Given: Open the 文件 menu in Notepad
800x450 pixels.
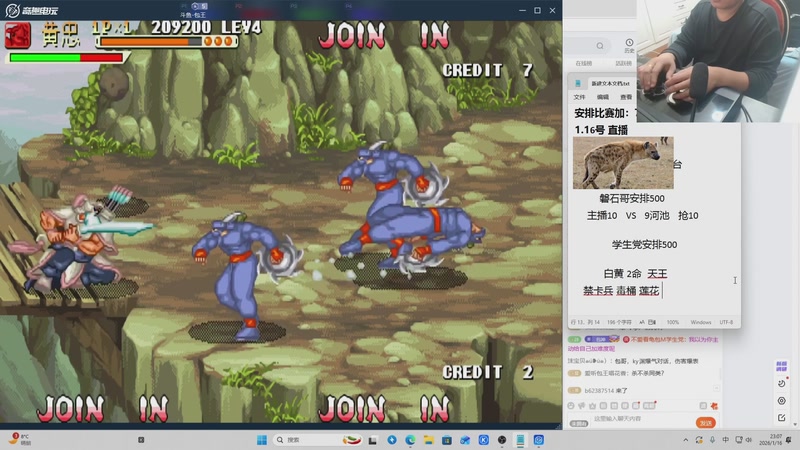Looking at the screenshot, I should [579, 97].
